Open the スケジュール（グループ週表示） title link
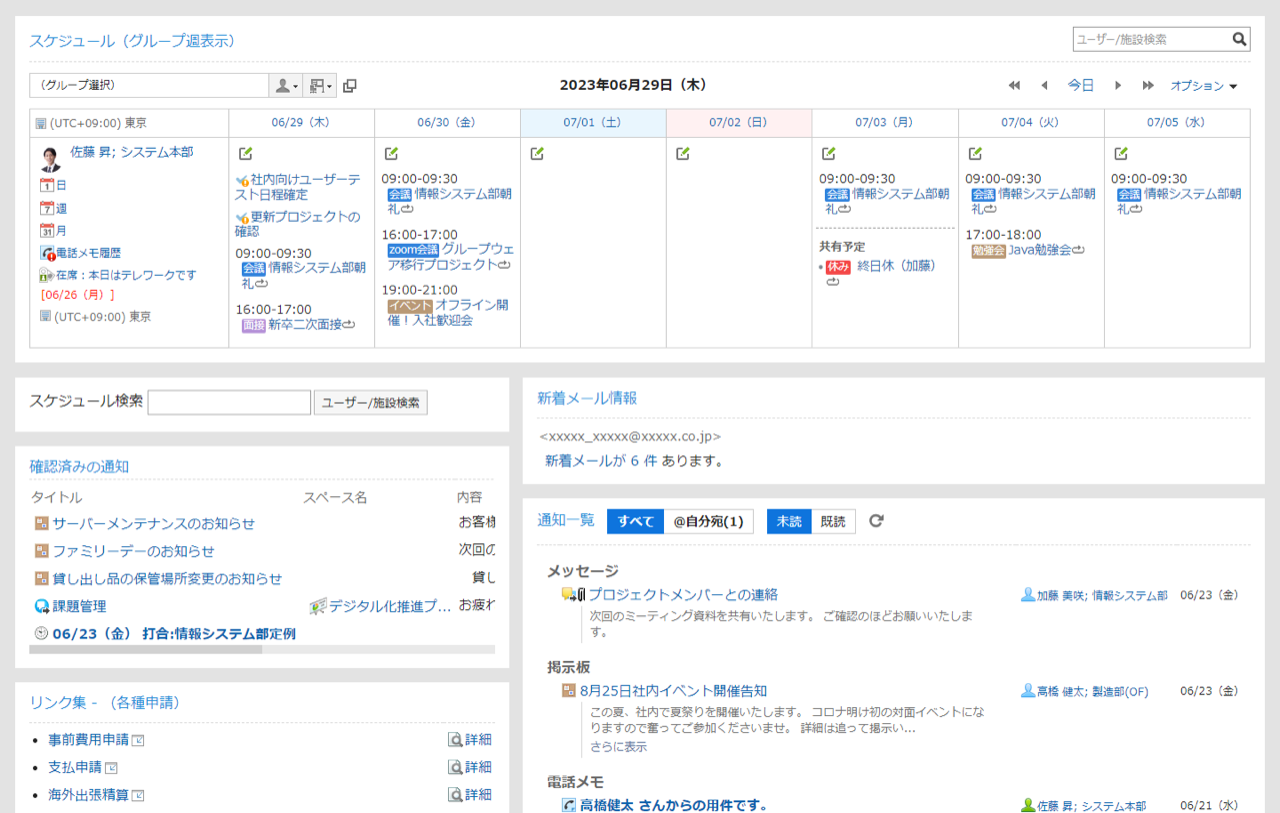1280x813 pixels. point(132,41)
